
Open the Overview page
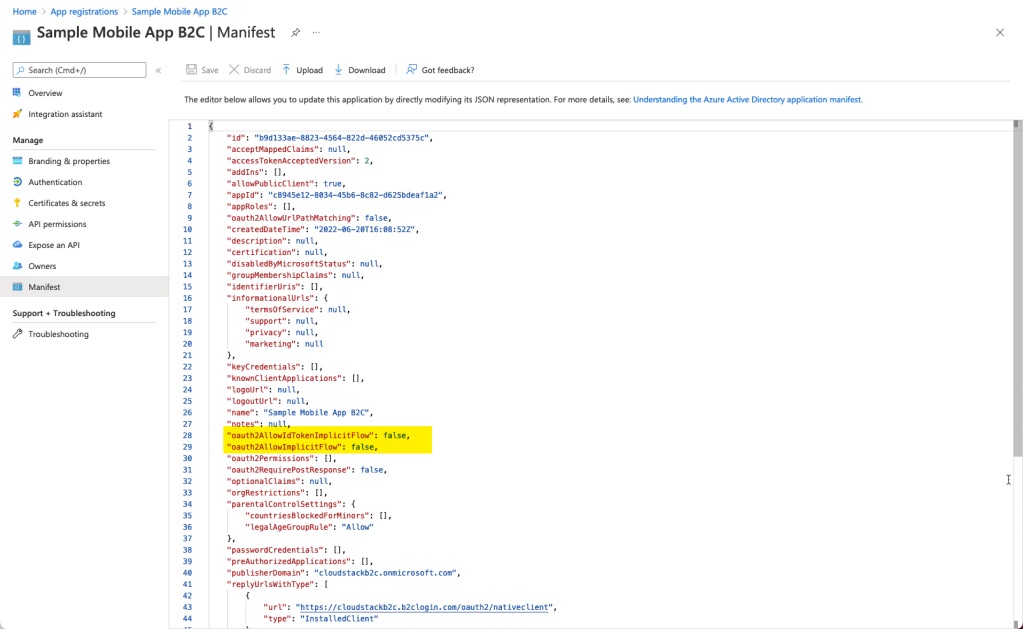pos(45,93)
